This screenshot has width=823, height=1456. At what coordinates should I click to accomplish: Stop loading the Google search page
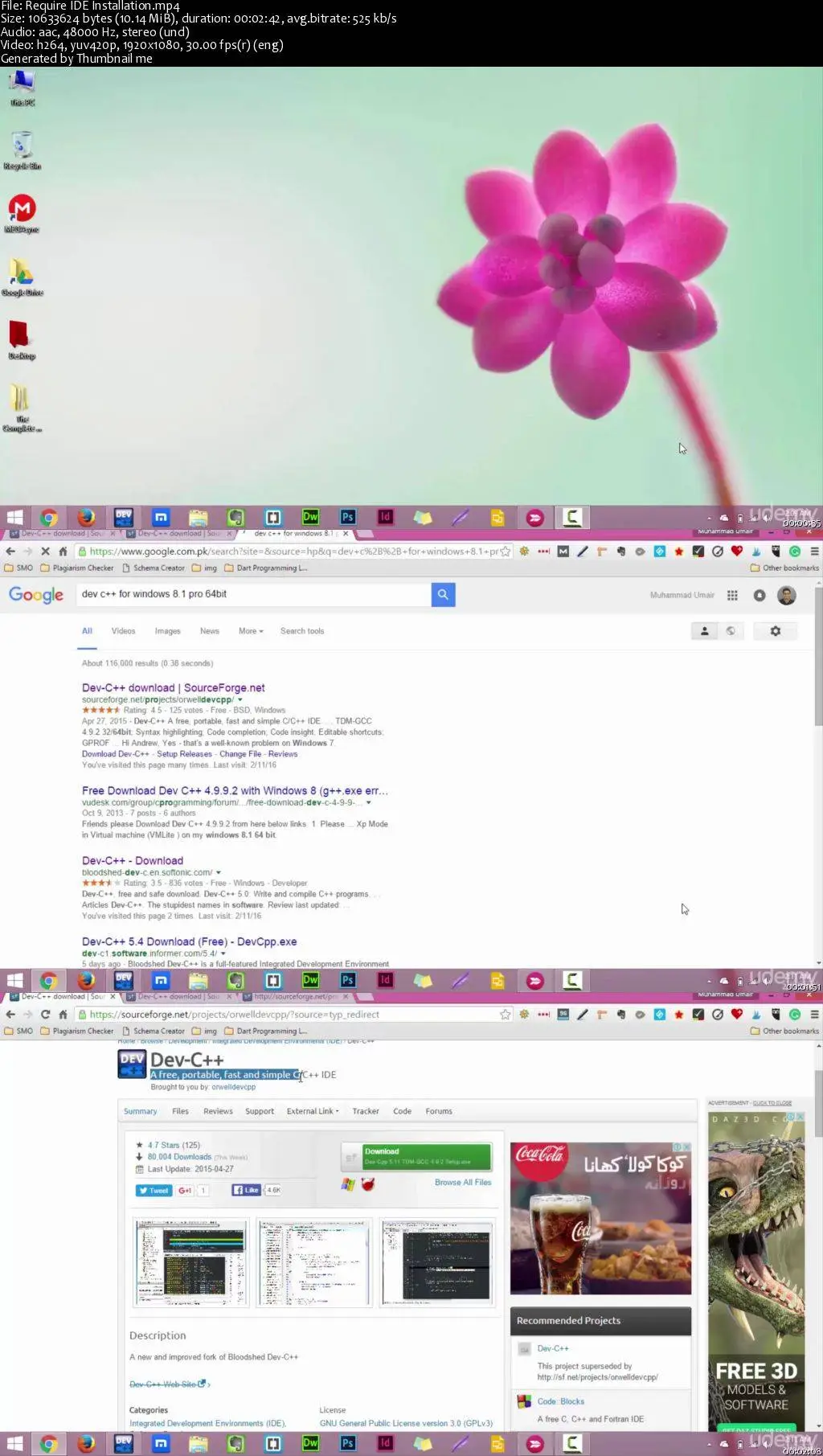tap(45, 552)
